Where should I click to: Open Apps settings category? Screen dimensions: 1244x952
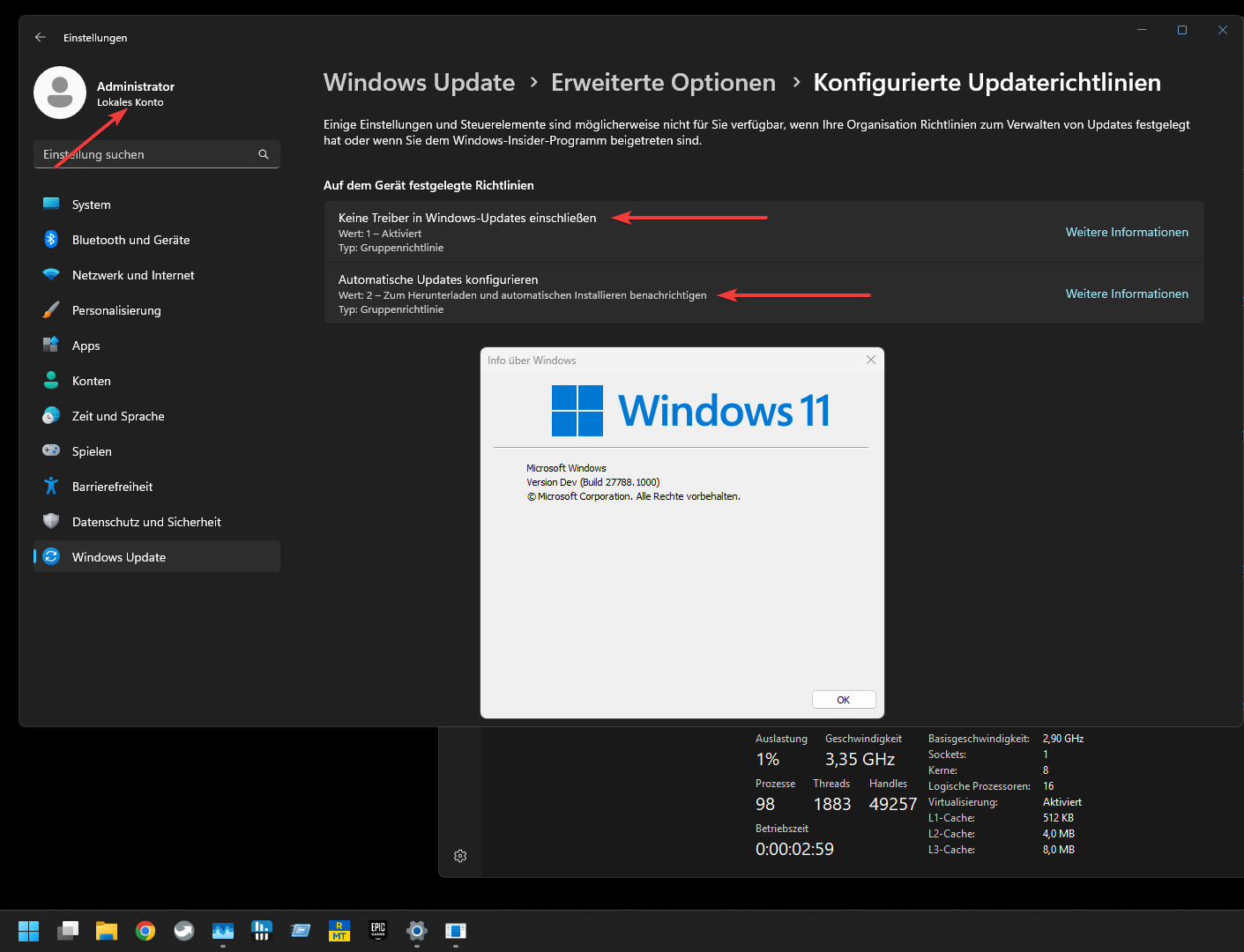click(157, 346)
